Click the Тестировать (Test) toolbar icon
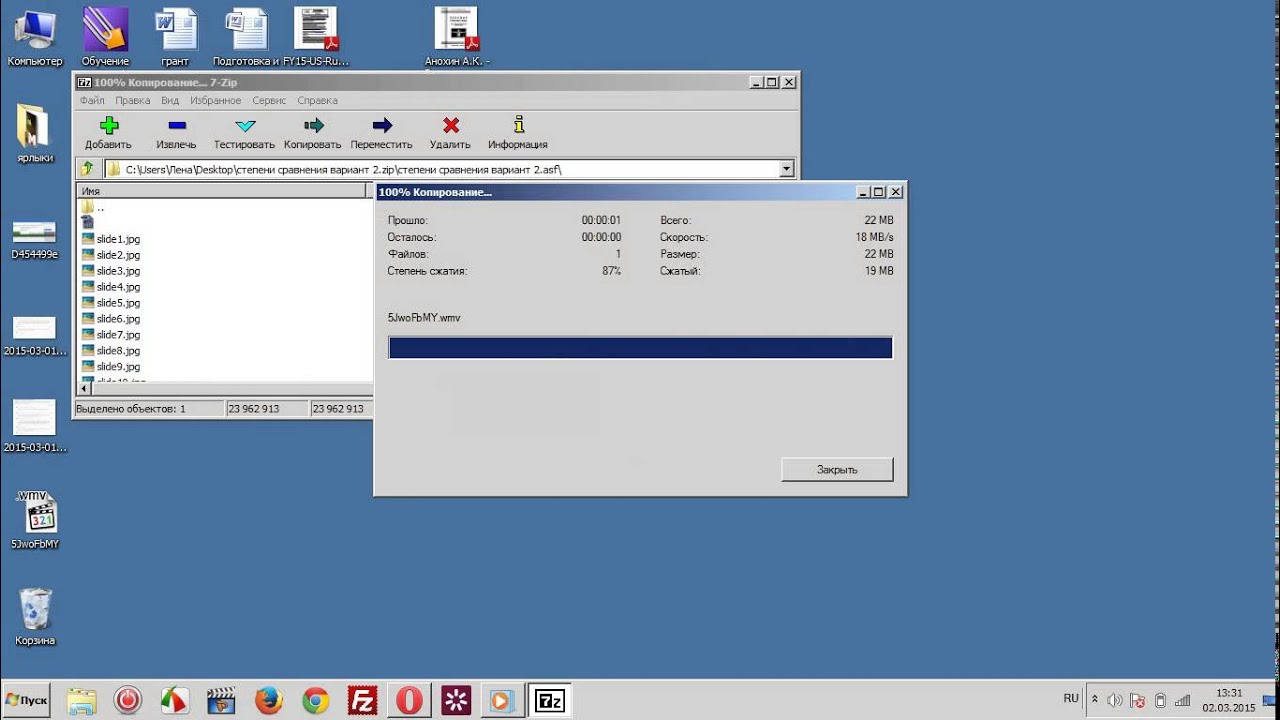 (x=245, y=125)
